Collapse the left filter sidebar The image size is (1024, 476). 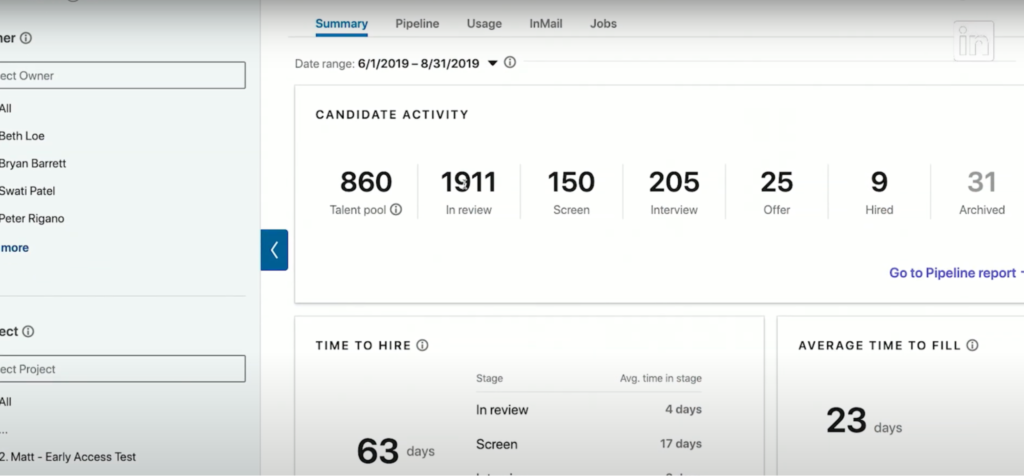[x=274, y=250]
